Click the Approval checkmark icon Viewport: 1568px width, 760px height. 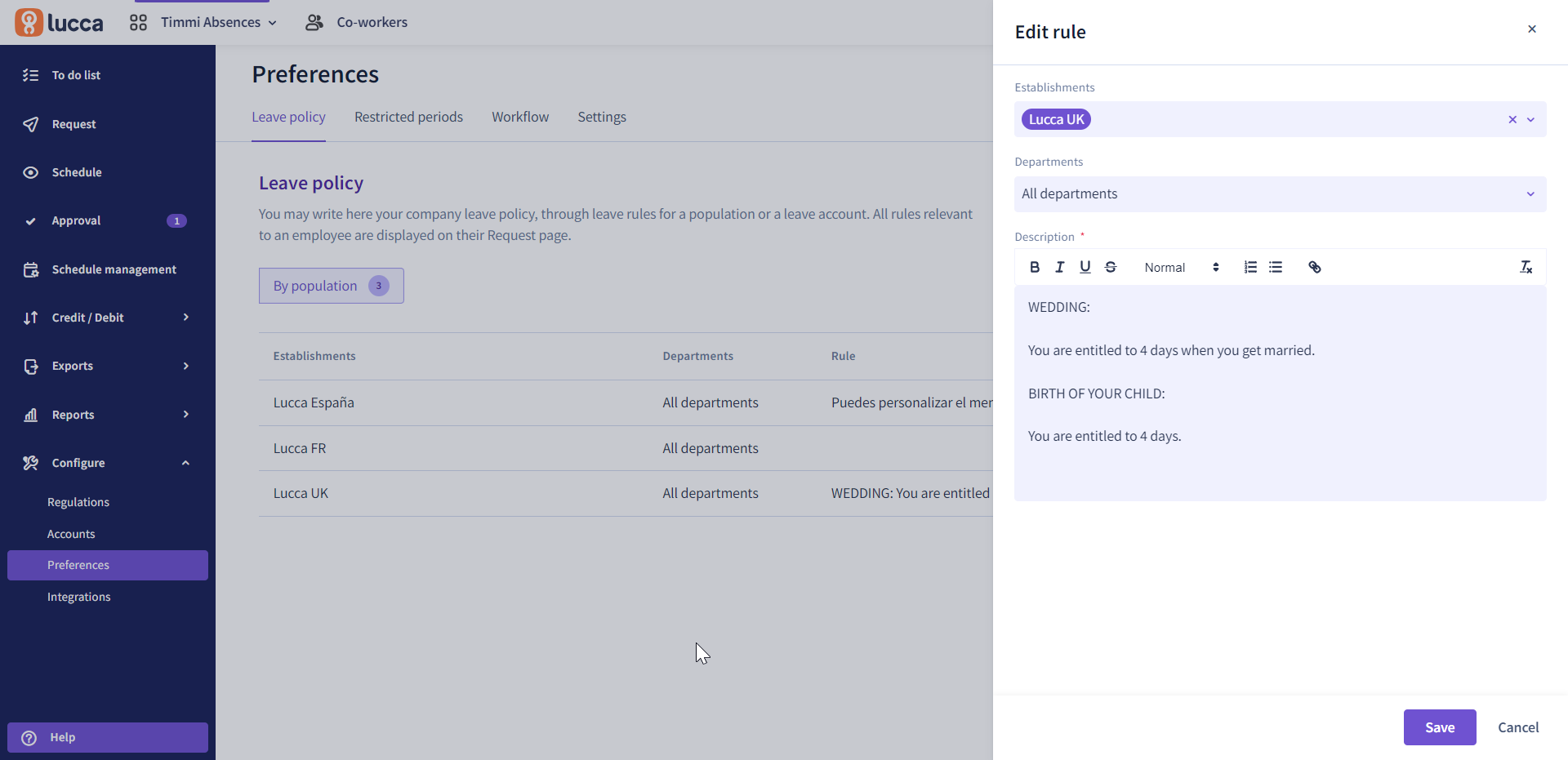coord(30,221)
